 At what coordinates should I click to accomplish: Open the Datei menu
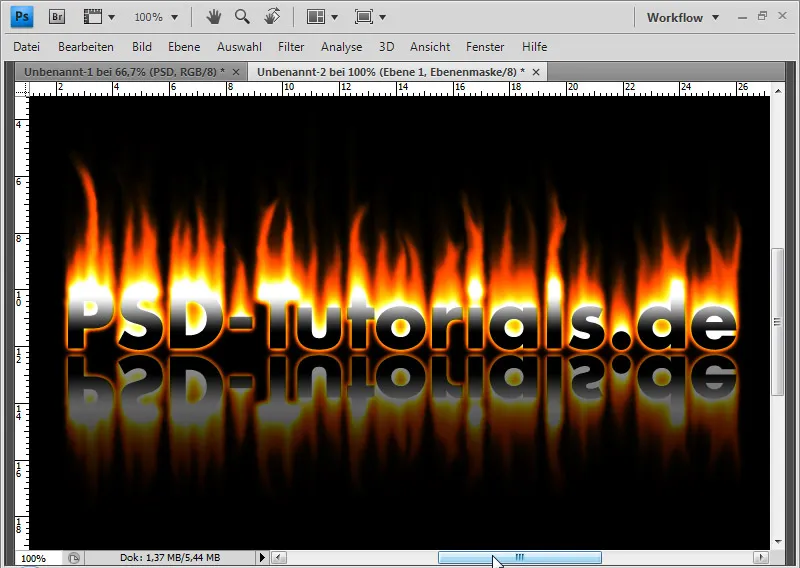[x=27, y=46]
